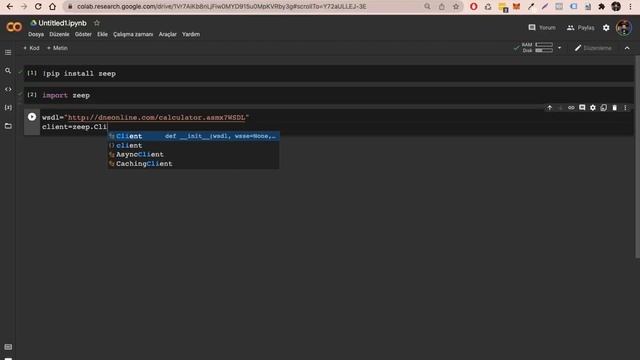The height and width of the screenshot is (360, 640).
Task: Select the CachingClient suggestion
Action: (x=193, y=163)
